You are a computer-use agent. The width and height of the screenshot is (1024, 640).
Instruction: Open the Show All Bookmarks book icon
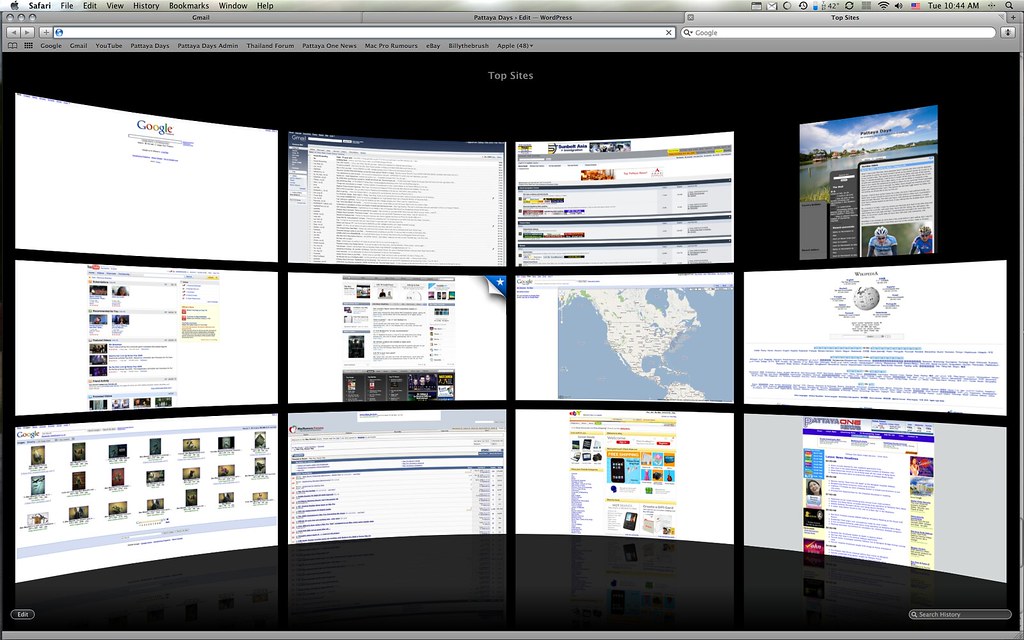12,46
